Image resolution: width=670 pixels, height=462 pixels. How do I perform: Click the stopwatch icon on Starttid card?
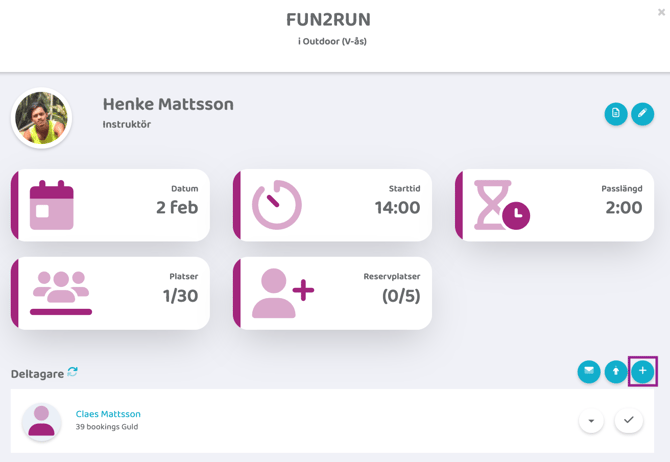point(277,205)
